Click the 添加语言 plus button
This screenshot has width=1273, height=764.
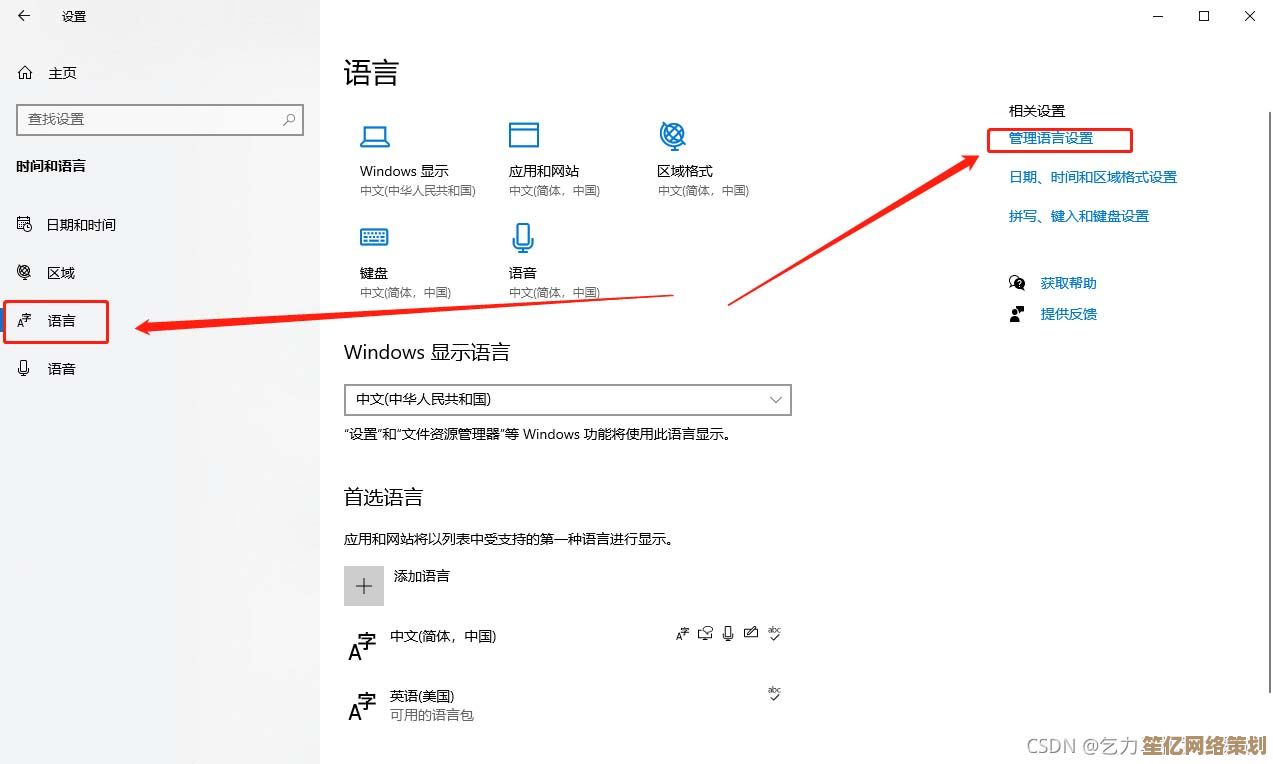coord(363,585)
